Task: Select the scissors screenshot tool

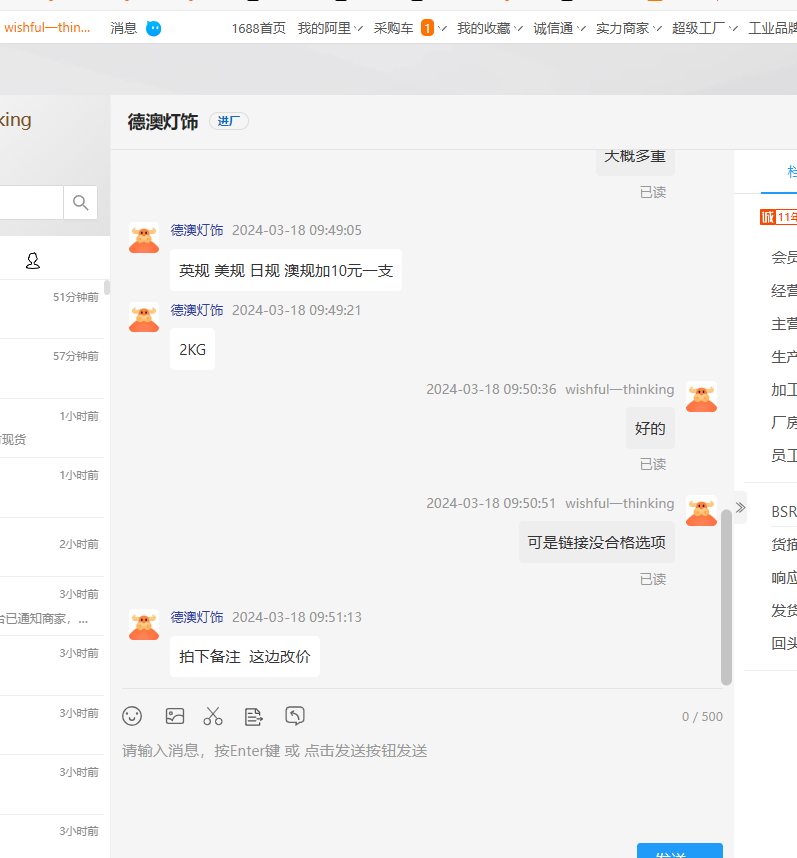Action: tap(213, 716)
